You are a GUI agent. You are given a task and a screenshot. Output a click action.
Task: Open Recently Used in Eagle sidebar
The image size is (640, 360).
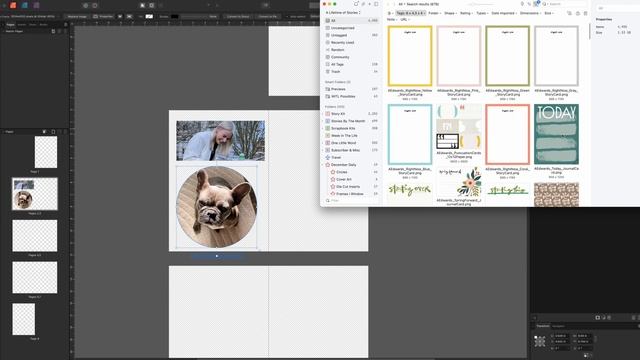(351, 42)
